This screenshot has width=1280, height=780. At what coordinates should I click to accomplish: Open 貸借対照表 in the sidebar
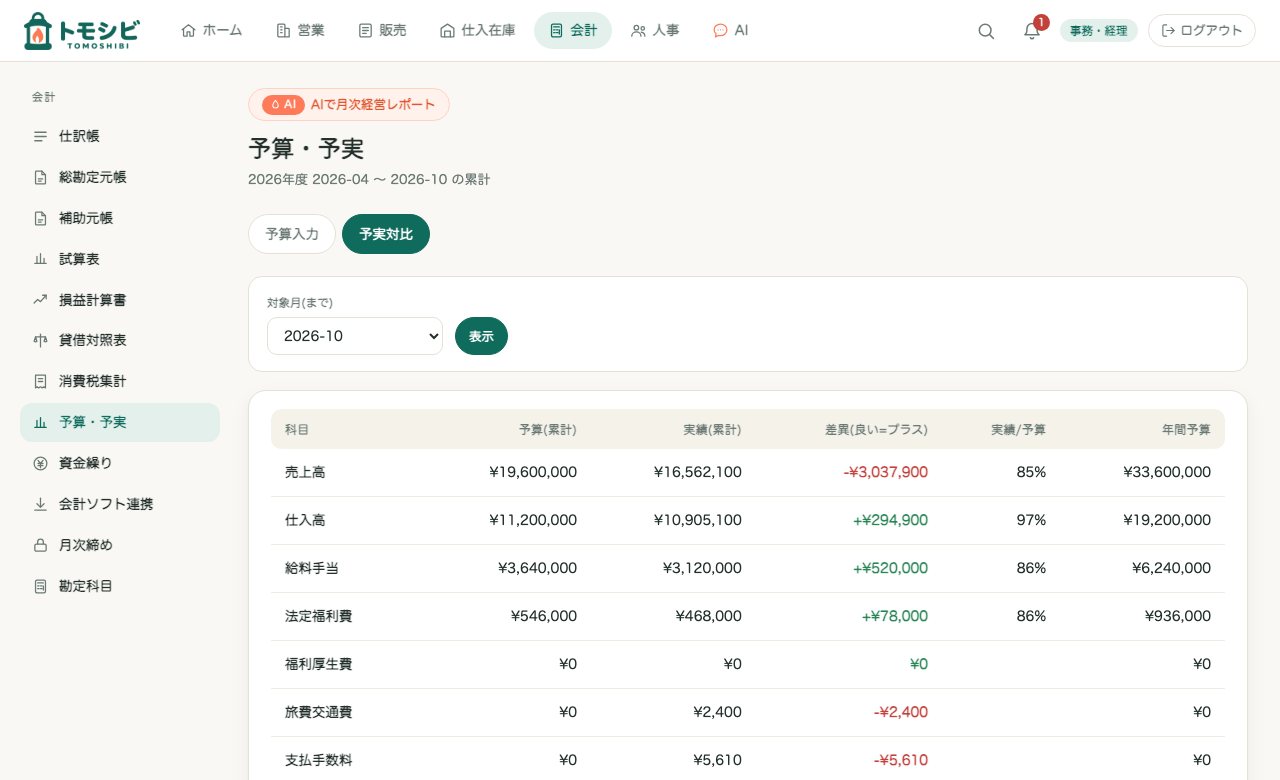coord(120,341)
